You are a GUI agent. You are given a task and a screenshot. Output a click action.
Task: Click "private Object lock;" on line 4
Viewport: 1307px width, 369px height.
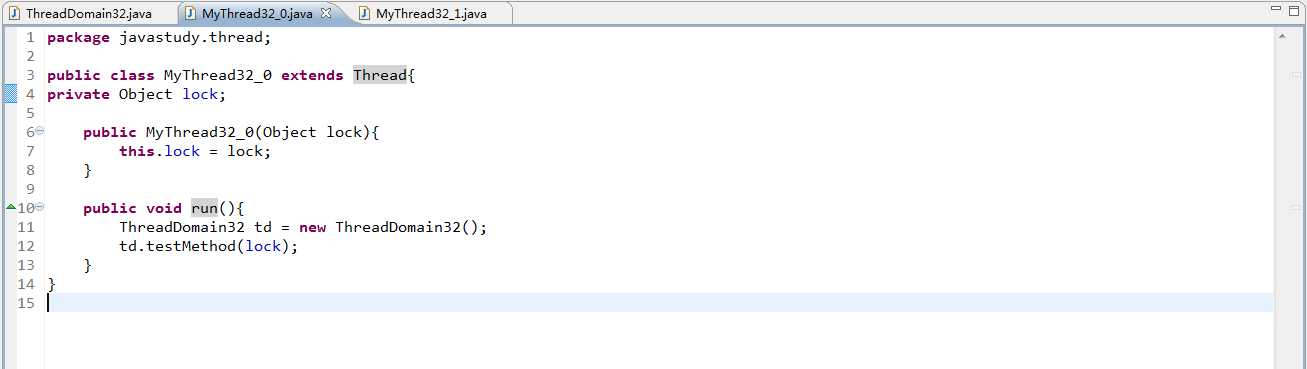point(137,94)
